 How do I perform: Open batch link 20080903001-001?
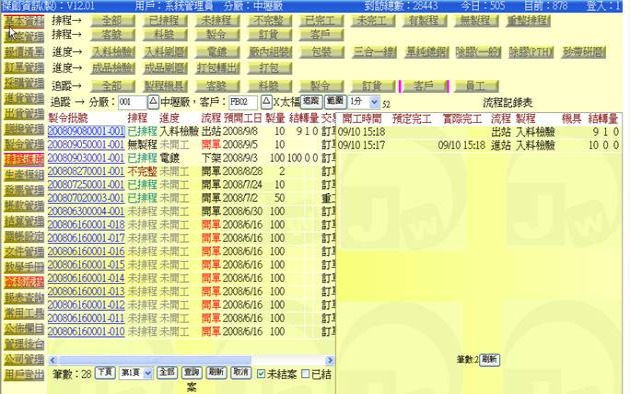click(x=86, y=158)
